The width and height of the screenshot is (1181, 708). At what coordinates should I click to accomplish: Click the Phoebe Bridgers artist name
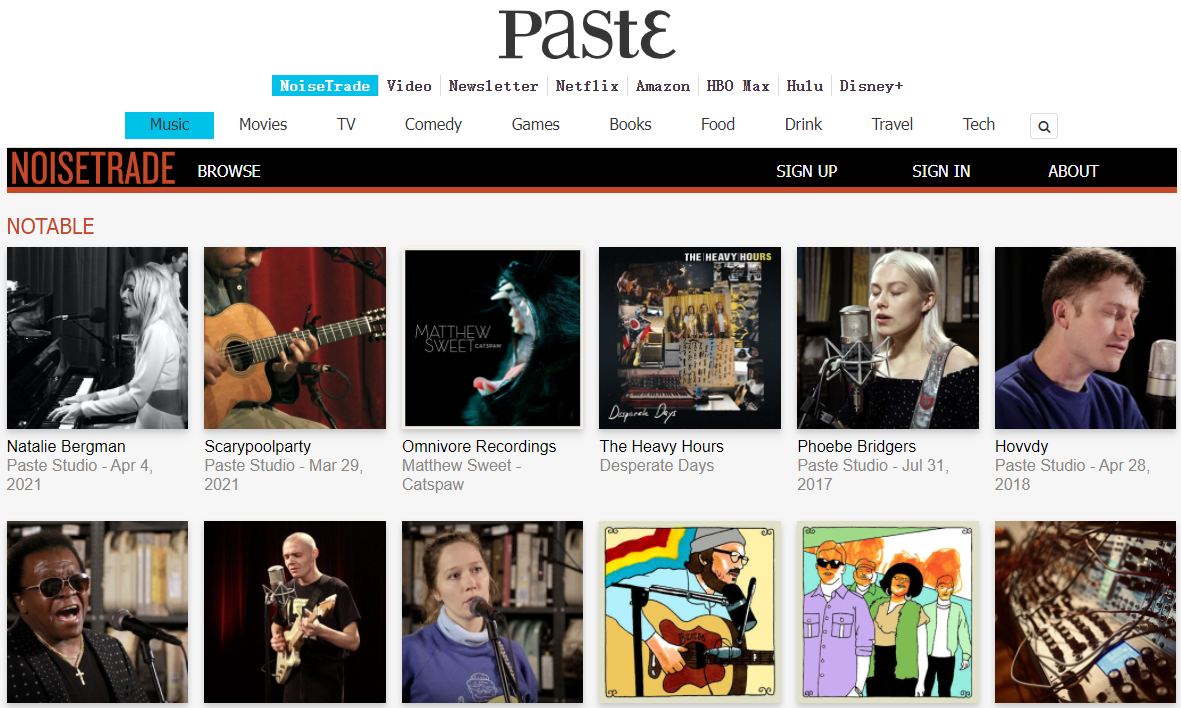tap(856, 447)
